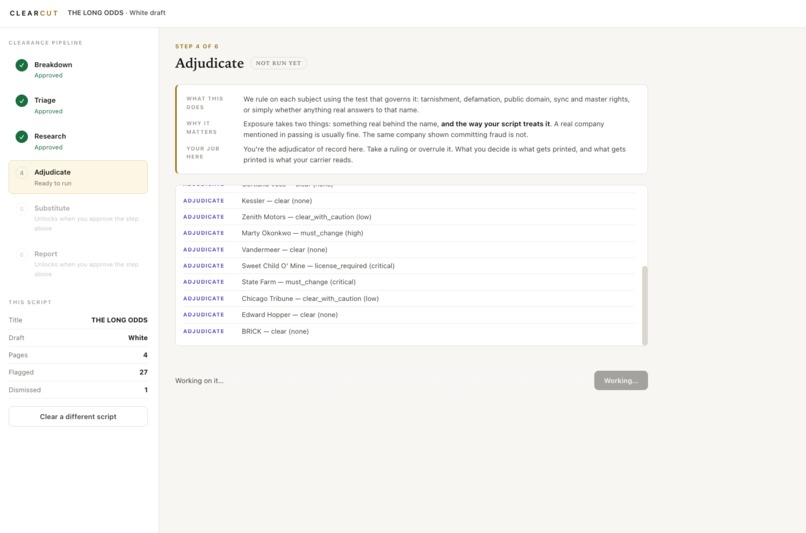Viewport: 806px width, 533px height.
Task: Select the BRICK — clear (none) row
Action: (x=409, y=331)
